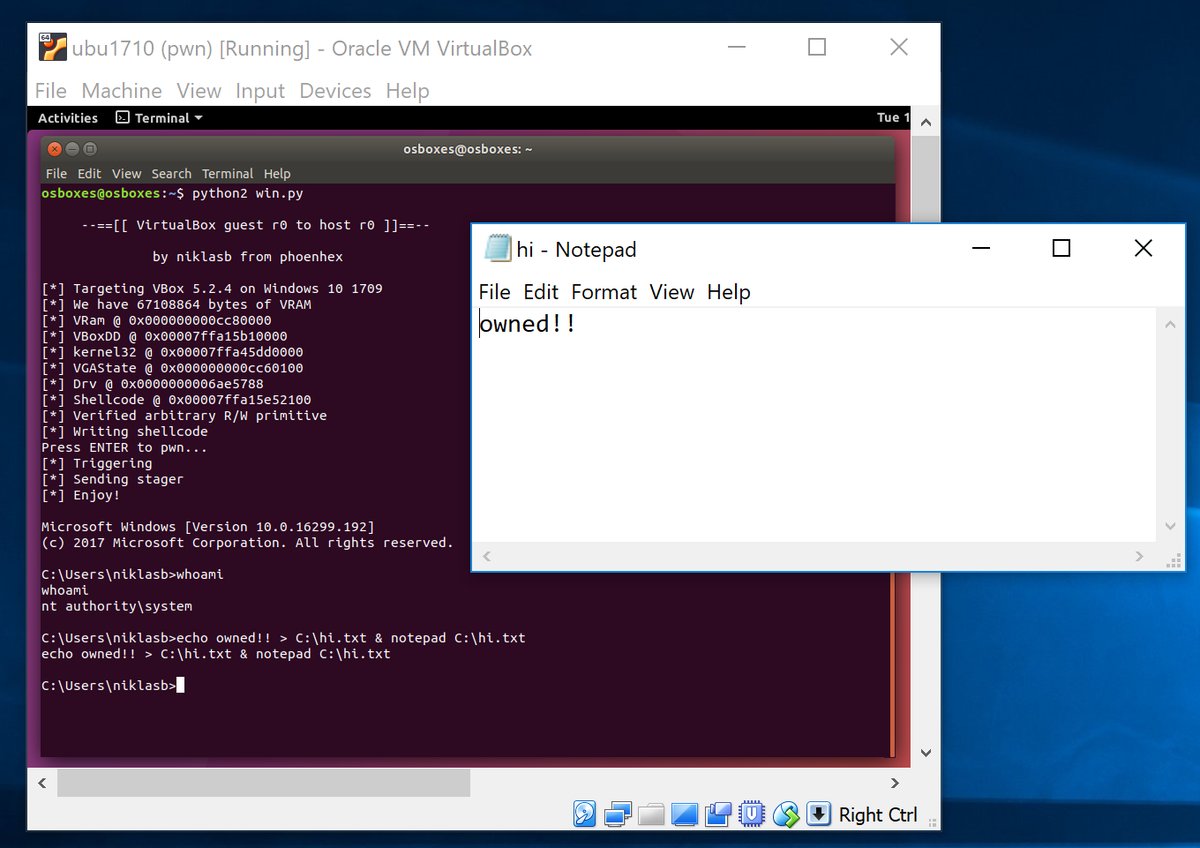
Task: Open VirtualBox Input menu
Action: click(260, 91)
